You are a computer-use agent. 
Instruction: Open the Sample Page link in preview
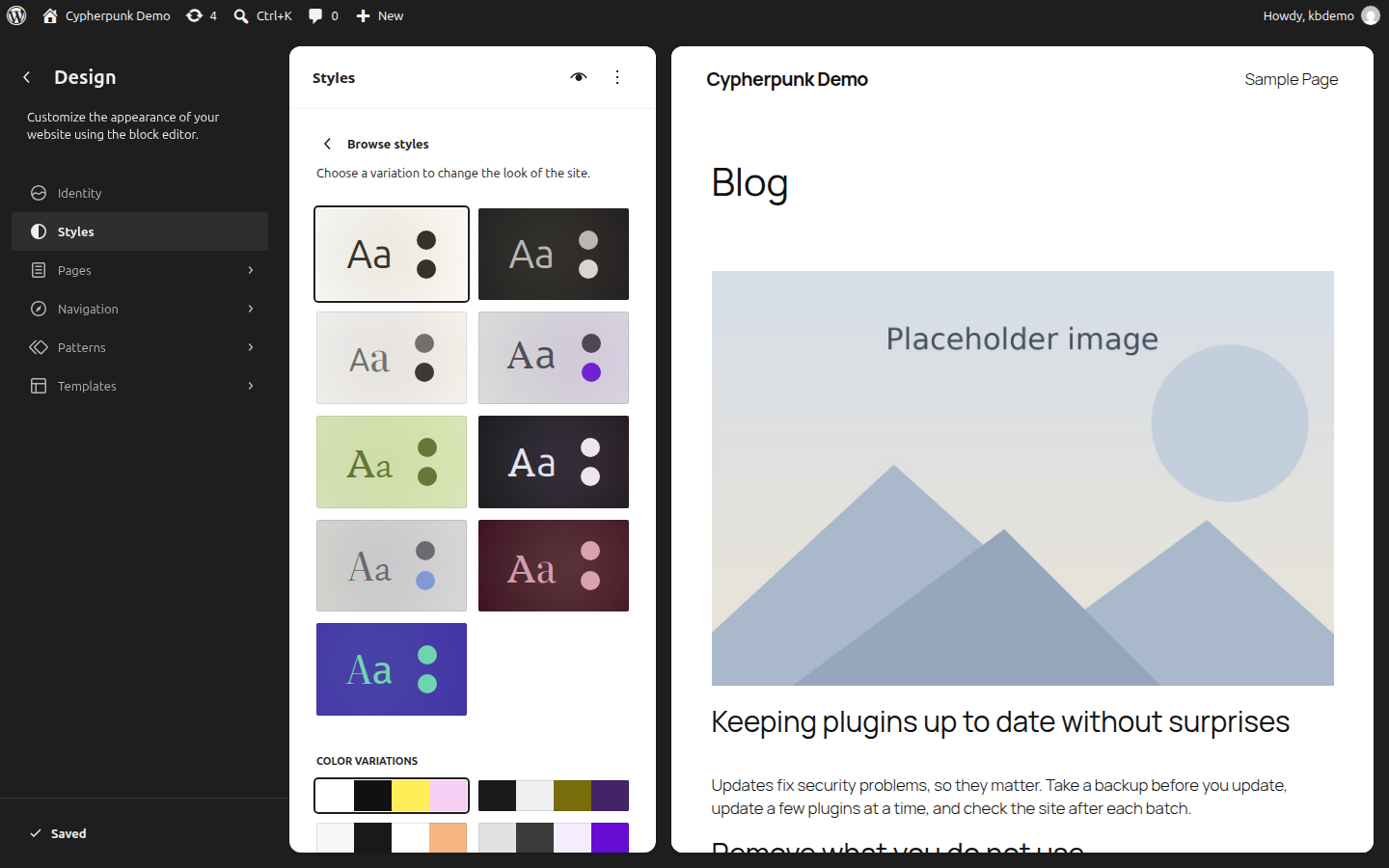[1291, 79]
